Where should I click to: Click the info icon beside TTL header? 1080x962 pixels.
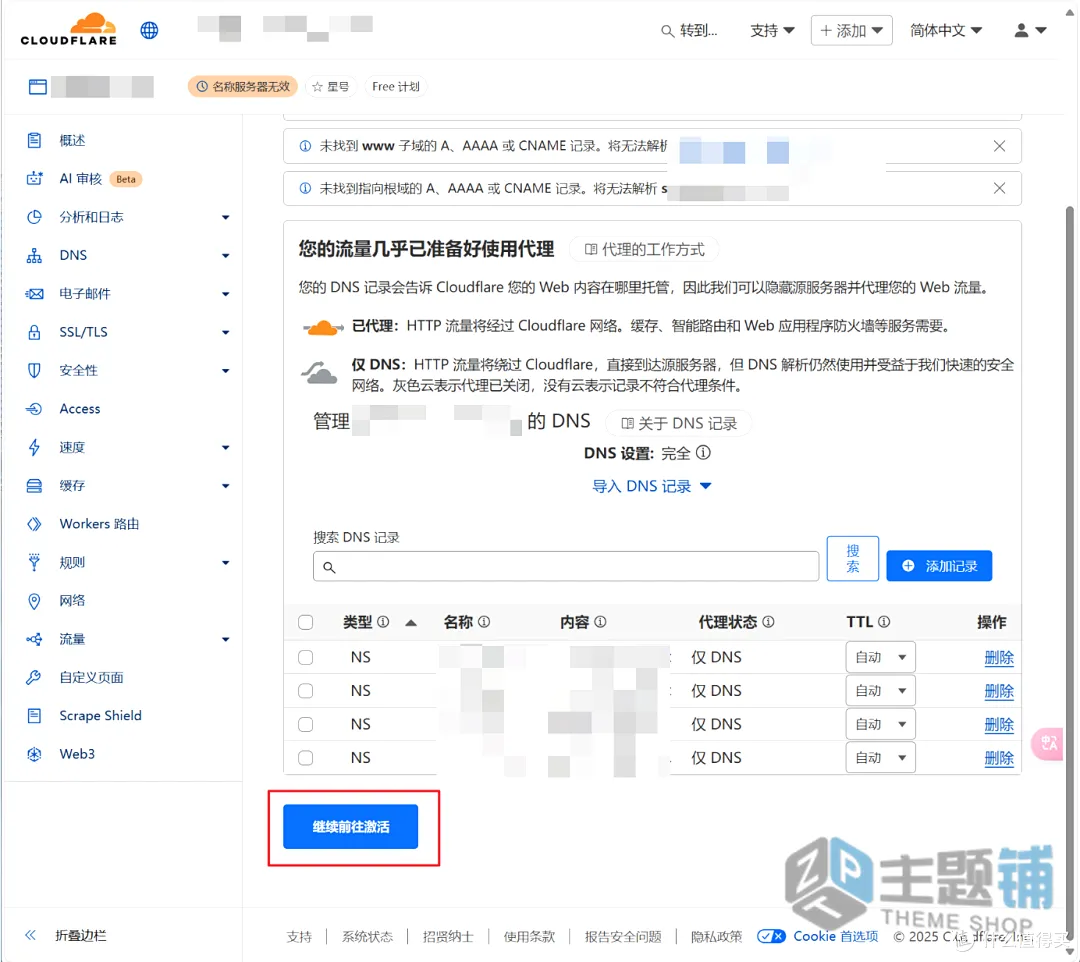point(884,622)
